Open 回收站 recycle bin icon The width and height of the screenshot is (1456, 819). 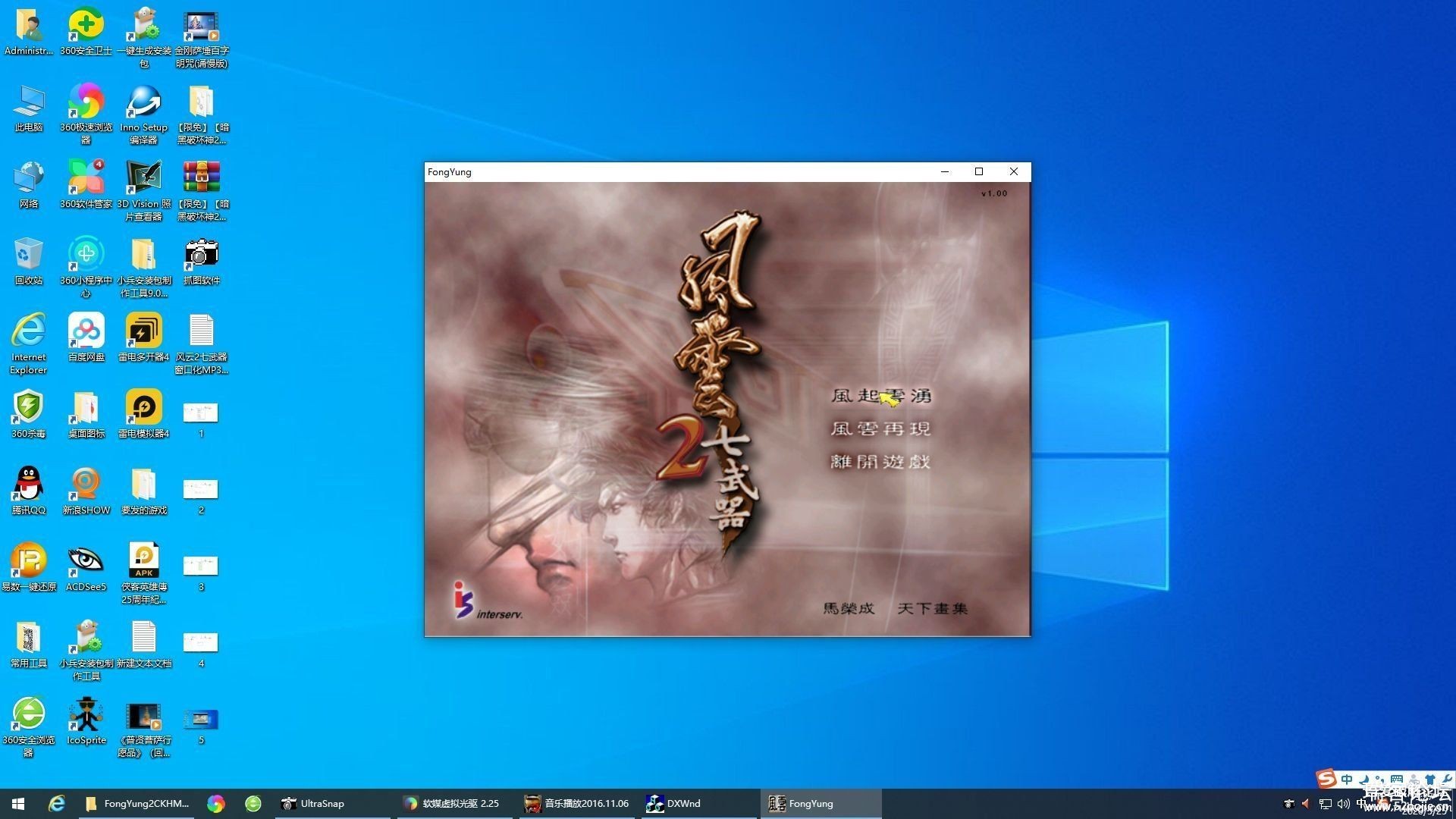point(29,262)
